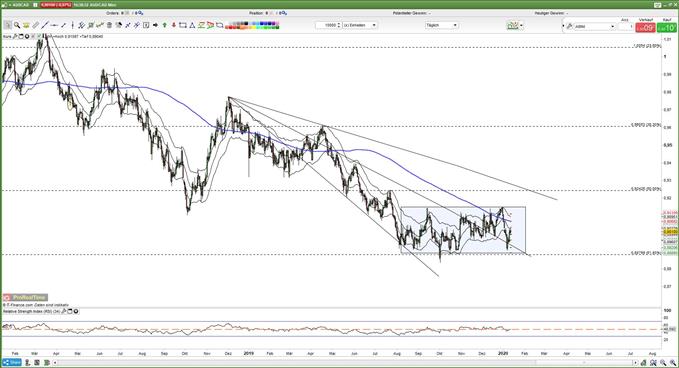Image resolution: width=679 pixels, height=368 pixels.
Task: Pick the green color swatch
Action: tap(266, 27)
